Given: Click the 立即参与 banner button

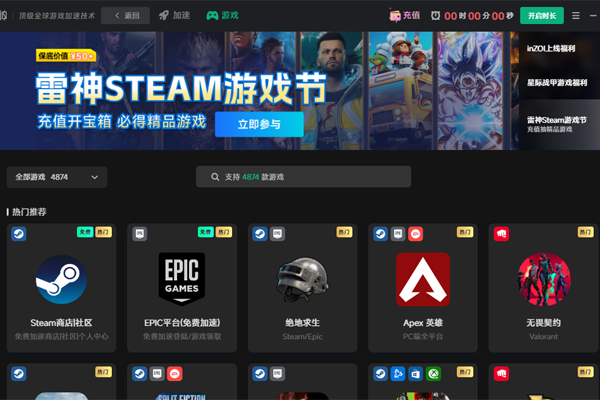Looking at the screenshot, I should click(x=259, y=124).
